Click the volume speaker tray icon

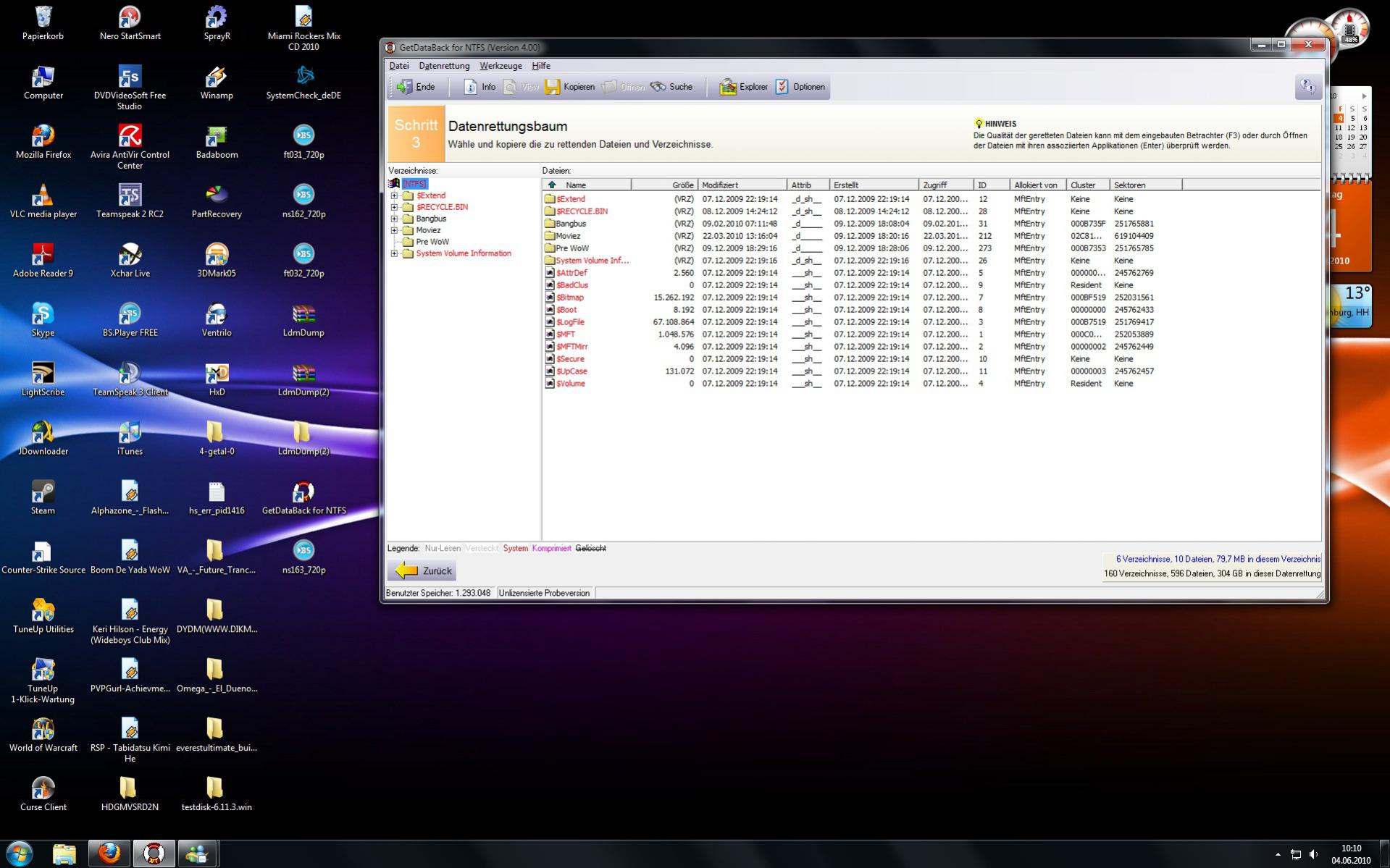[x=1313, y=855]
